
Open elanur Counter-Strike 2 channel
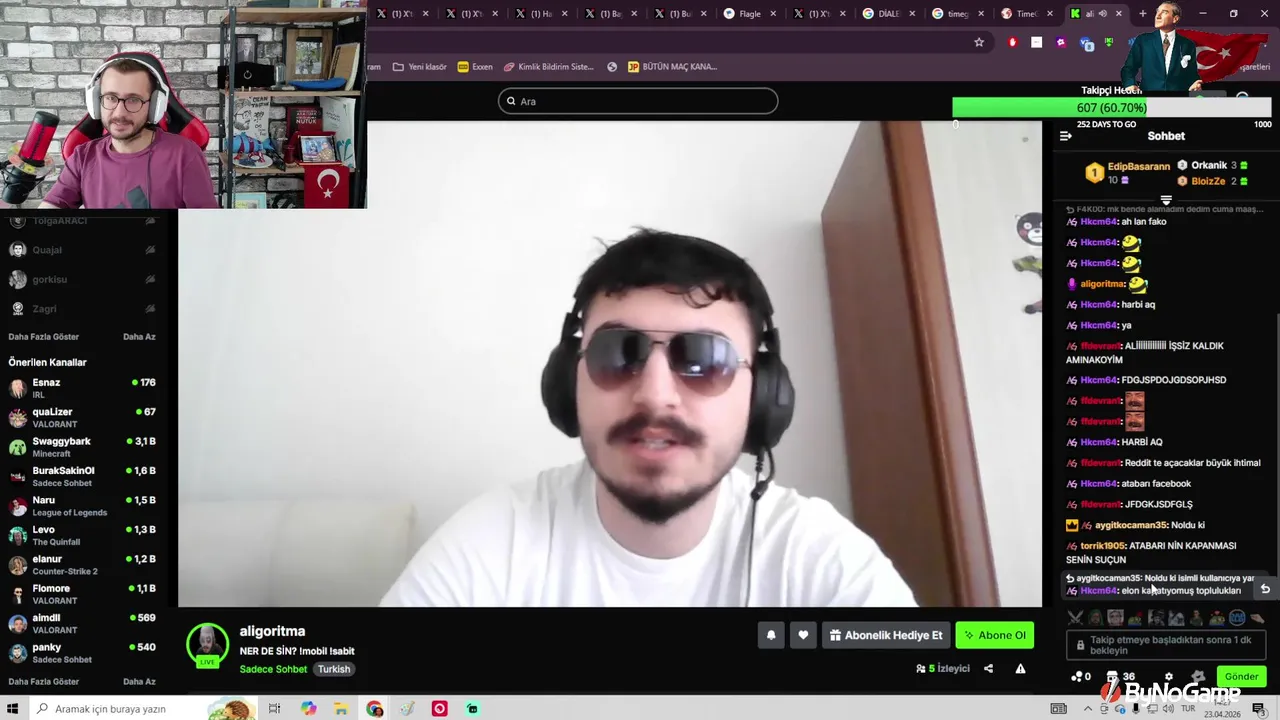click(x=82, y=565)
